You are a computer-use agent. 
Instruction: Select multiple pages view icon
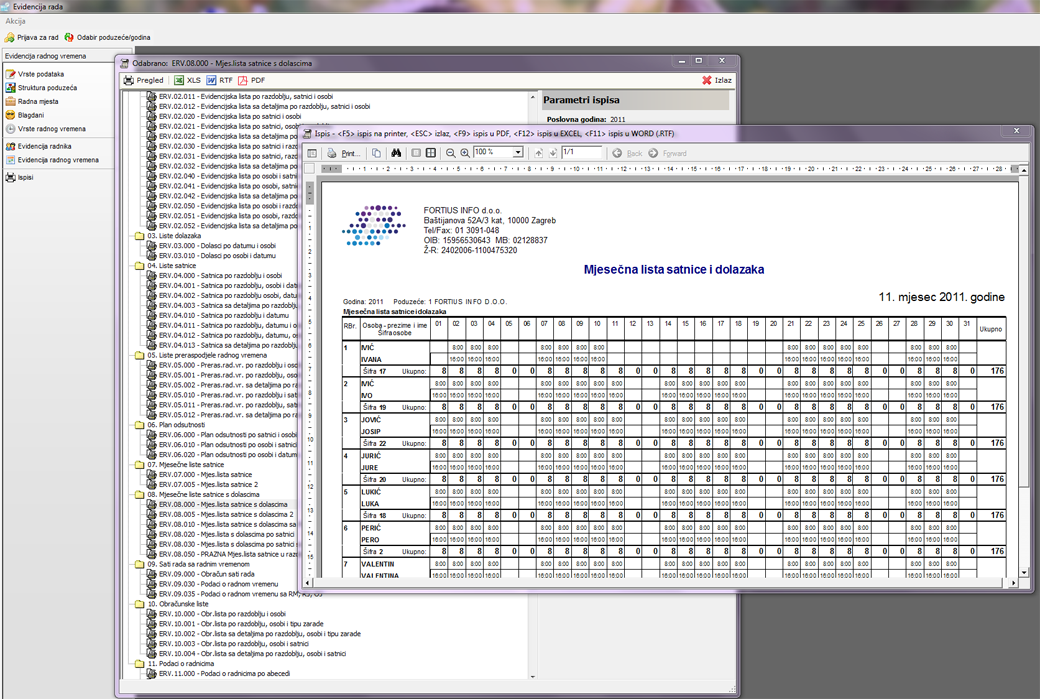click(430, 153)
